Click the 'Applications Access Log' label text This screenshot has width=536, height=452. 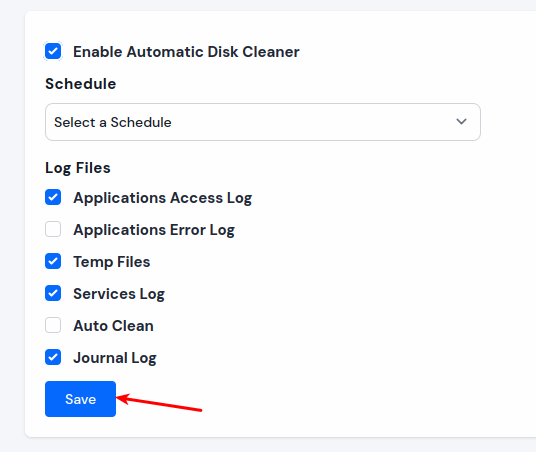point(163,198)
